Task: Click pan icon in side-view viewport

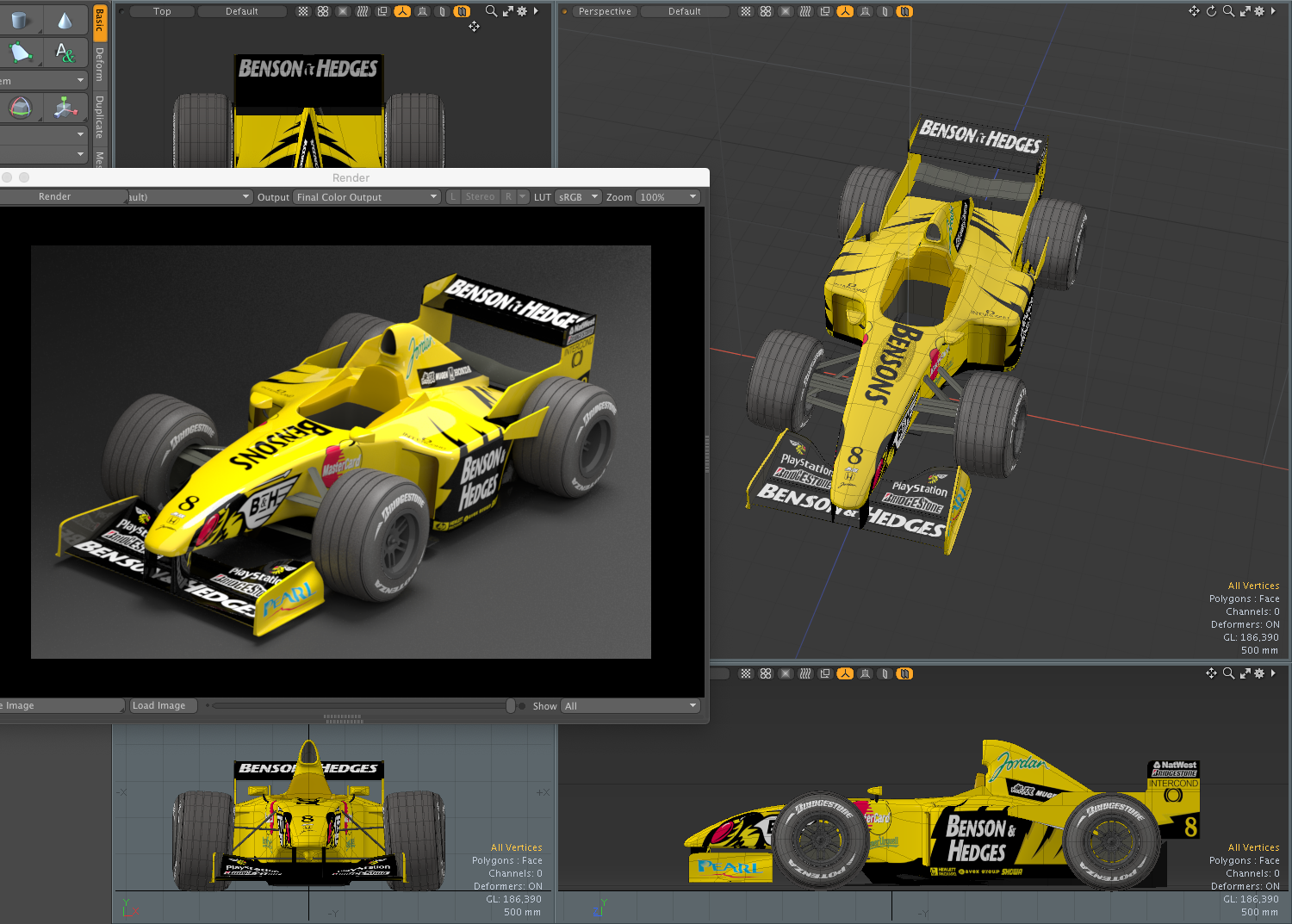Action: [x=1211, y=673]
